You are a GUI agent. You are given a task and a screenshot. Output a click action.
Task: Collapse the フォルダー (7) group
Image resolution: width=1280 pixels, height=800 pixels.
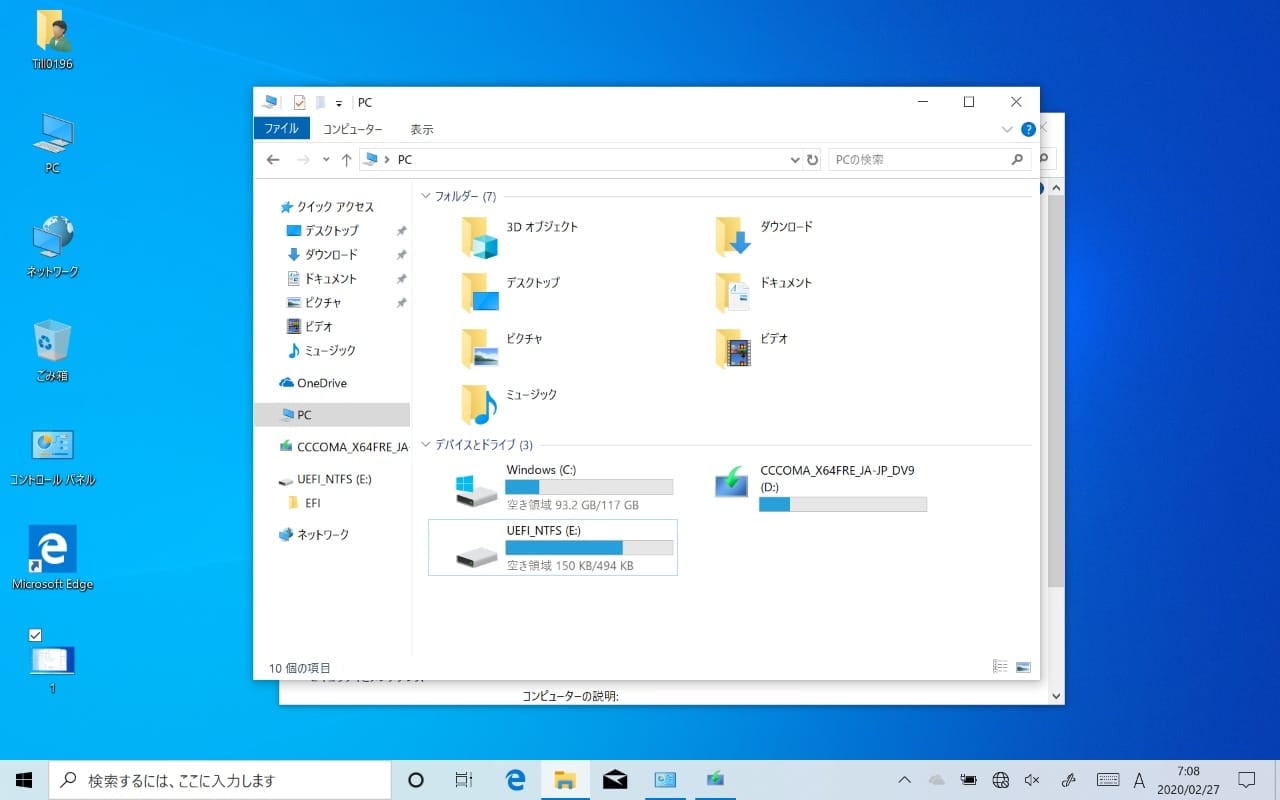pos(427,197)
